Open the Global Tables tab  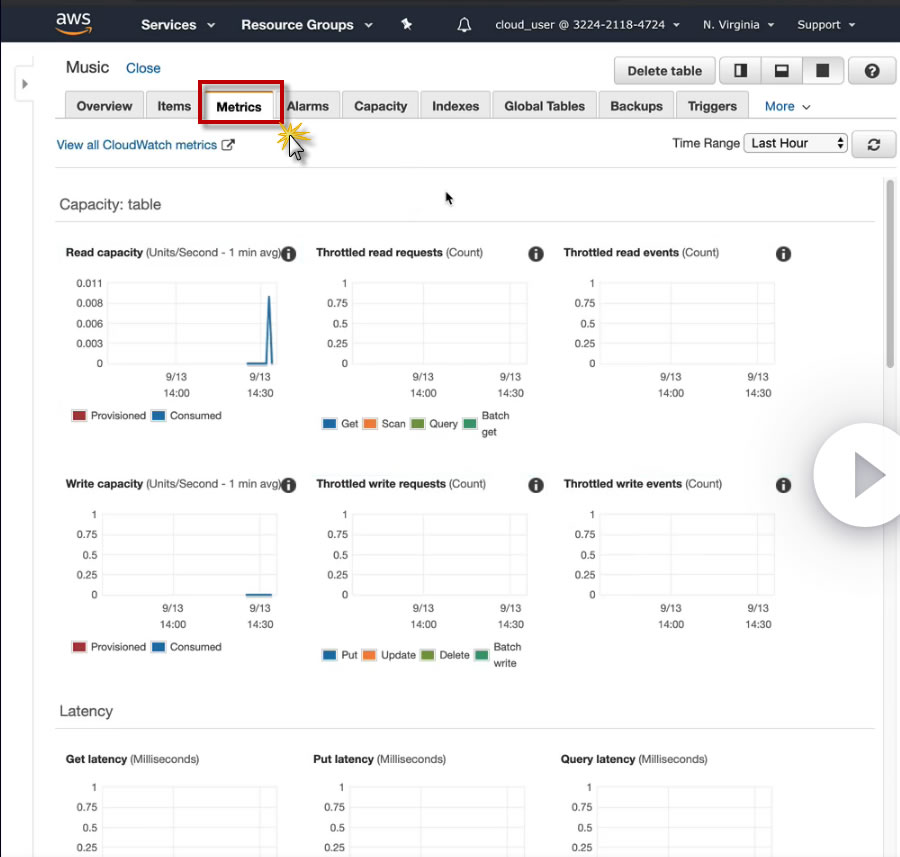pos(544,106)
